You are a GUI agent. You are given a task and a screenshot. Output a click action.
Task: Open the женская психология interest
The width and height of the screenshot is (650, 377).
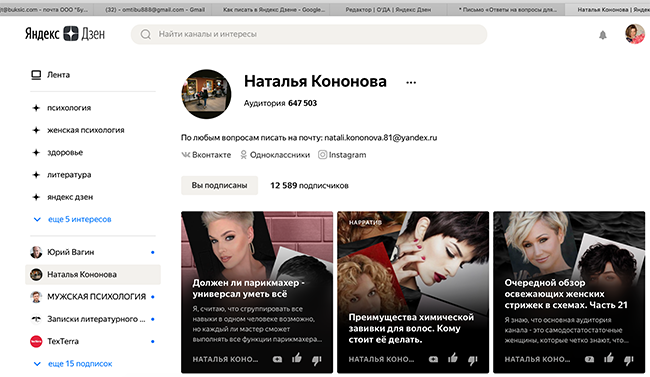[x=85, y=130]
